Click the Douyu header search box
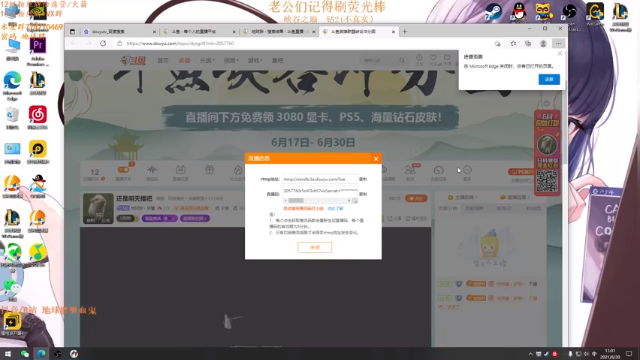Viewport: 640px width, 360px height. pyautogui.click(x=384, y=60)
